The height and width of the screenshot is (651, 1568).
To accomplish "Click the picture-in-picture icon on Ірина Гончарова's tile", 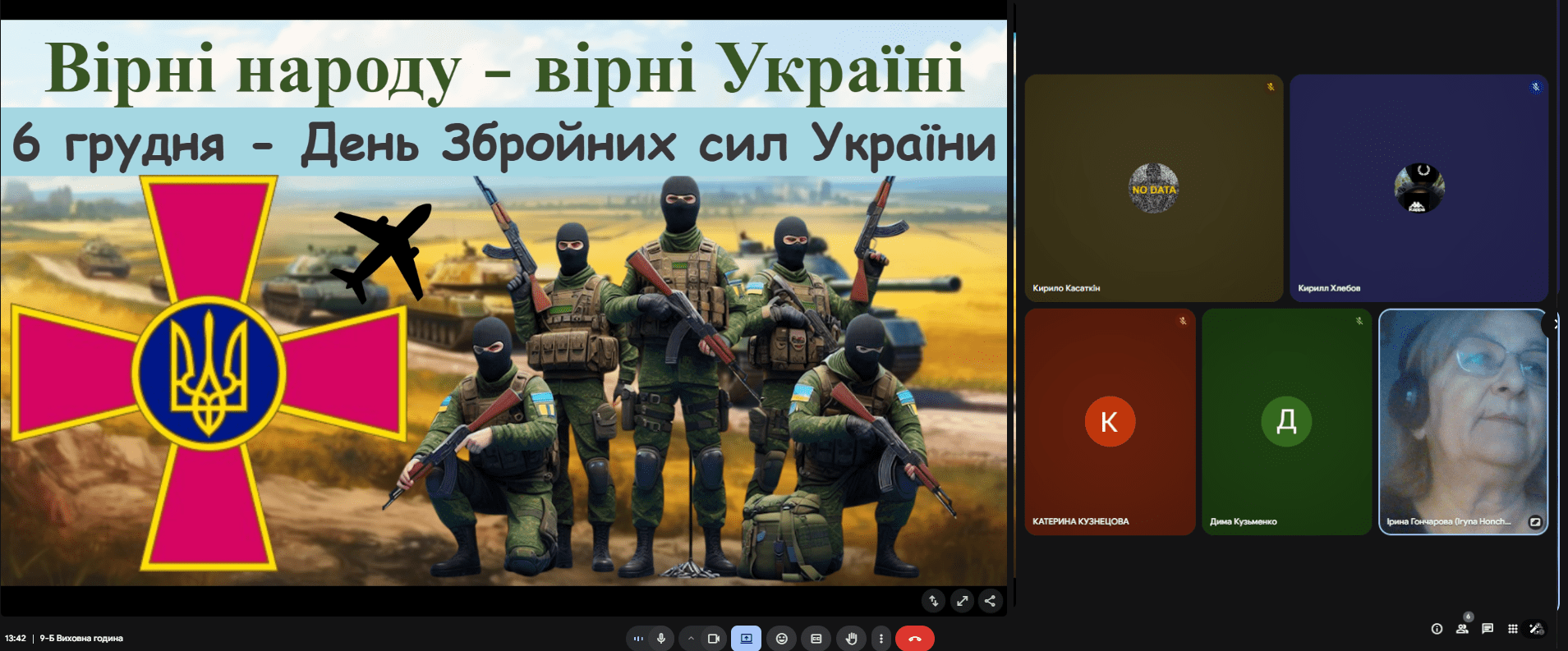I will (1534, 522).
